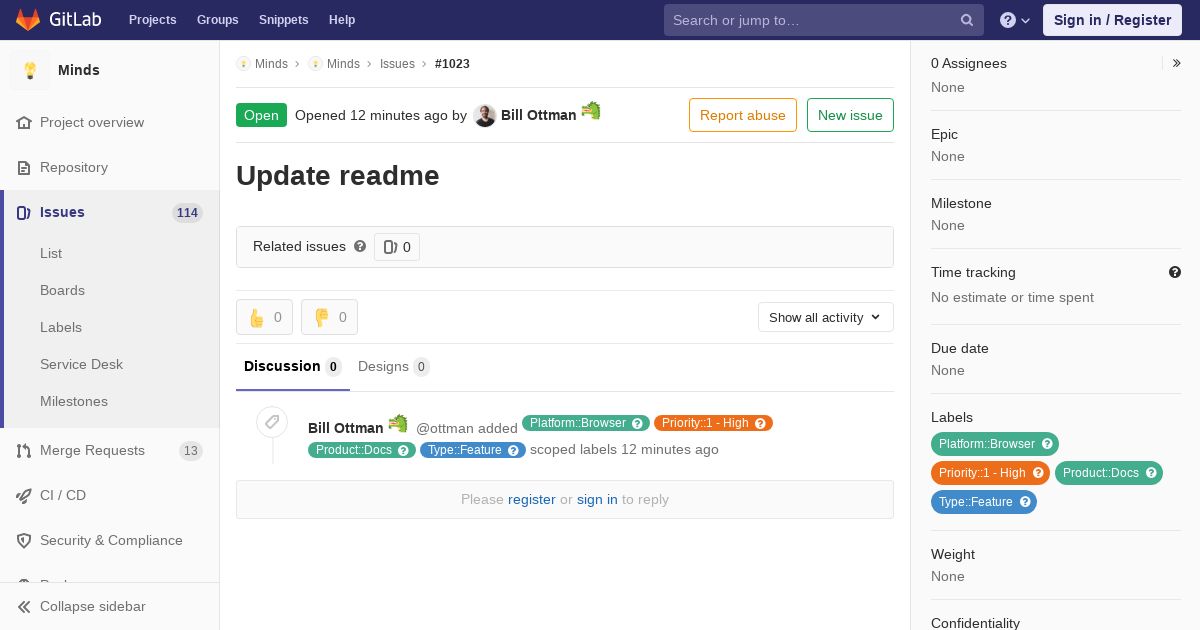Click the label tag icon in activity
The image size is (1200, 630).
click(272, 422)
